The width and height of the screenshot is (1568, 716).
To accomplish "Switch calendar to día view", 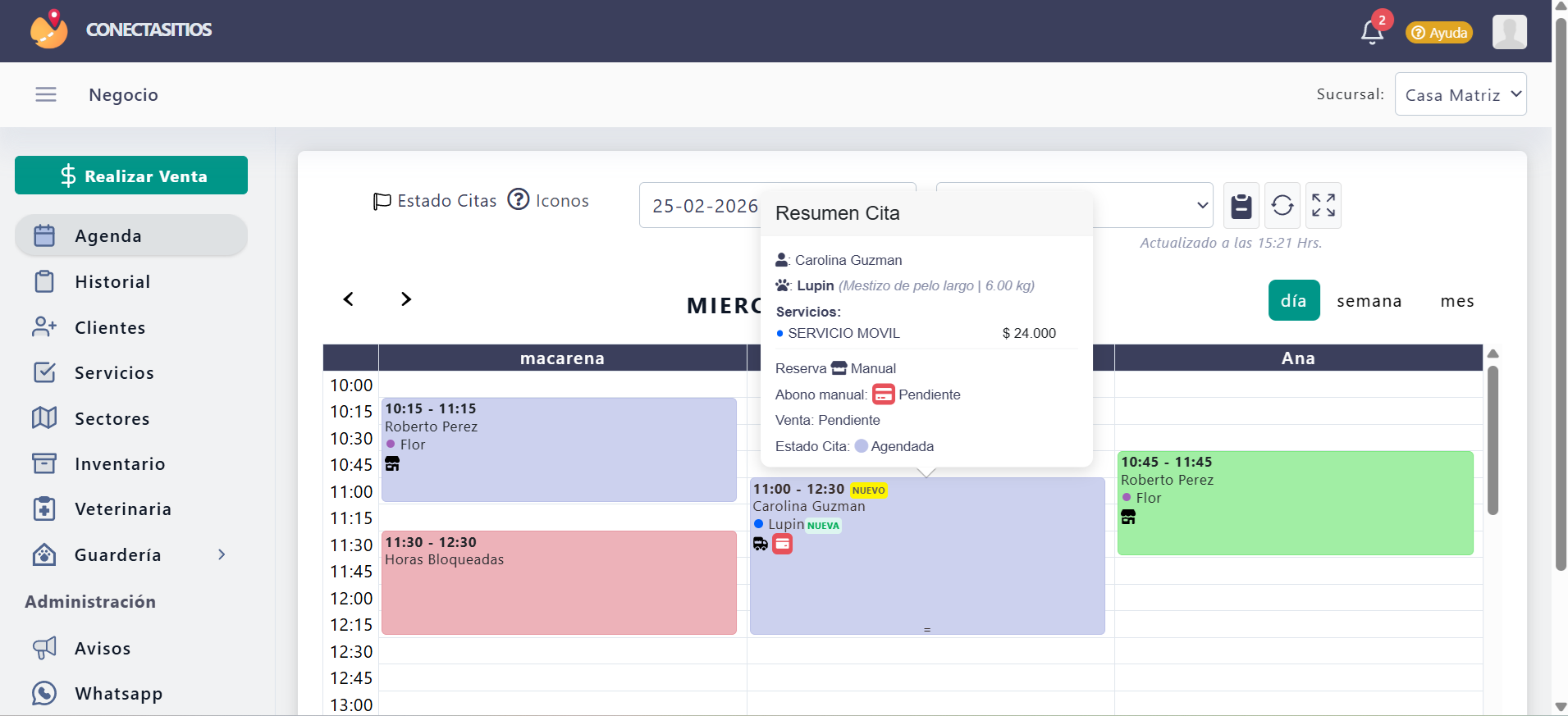I will point(1293,301).
